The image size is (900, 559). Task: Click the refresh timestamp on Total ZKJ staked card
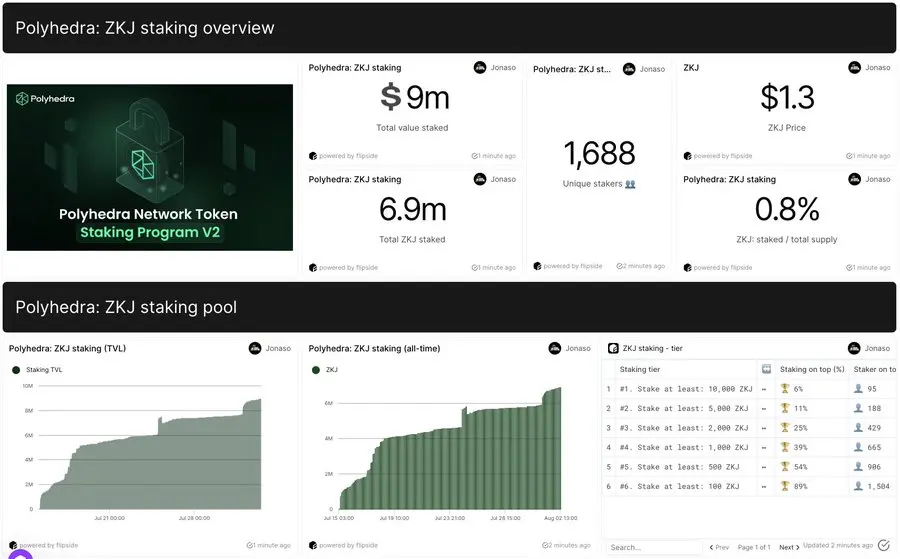[493, 268]
